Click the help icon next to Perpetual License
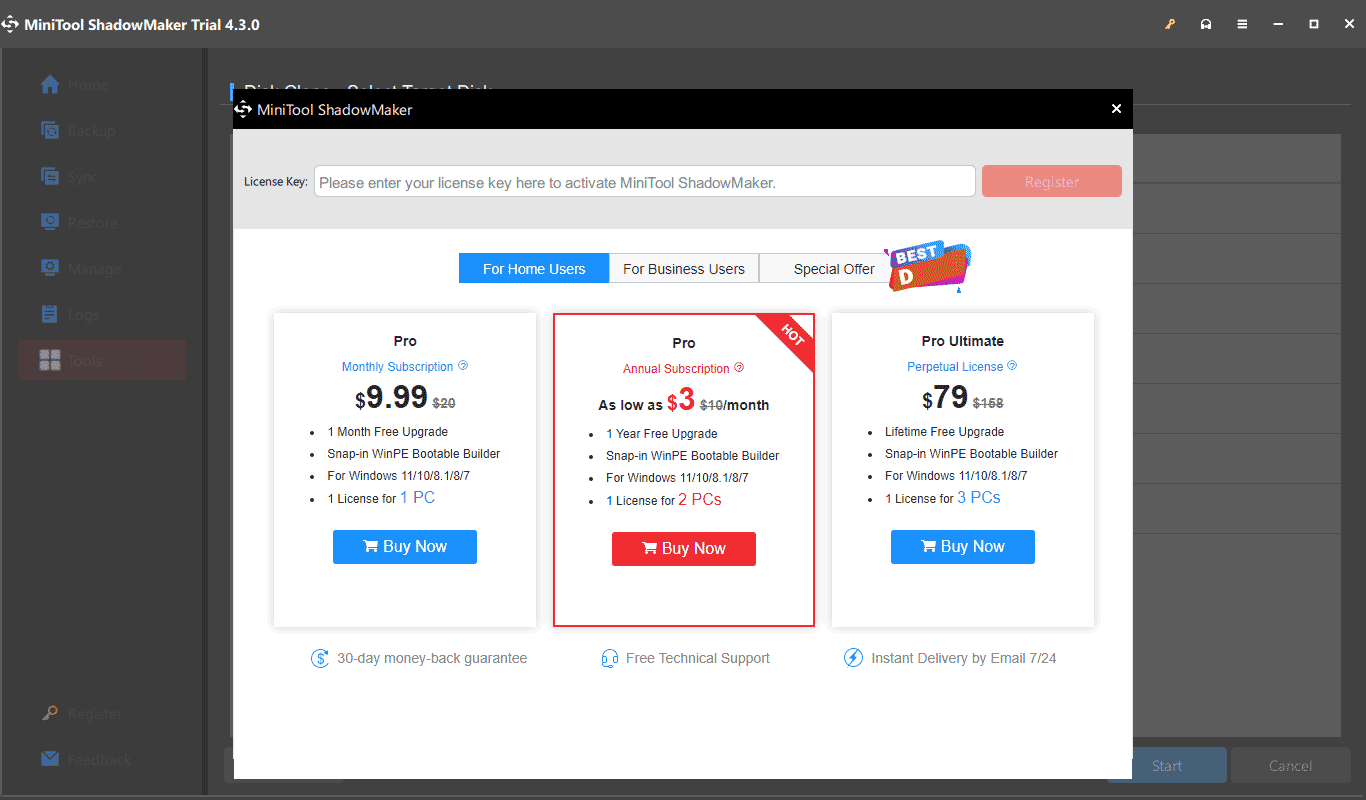Screen dimensions: 1366x800 tap(1012, 366)
